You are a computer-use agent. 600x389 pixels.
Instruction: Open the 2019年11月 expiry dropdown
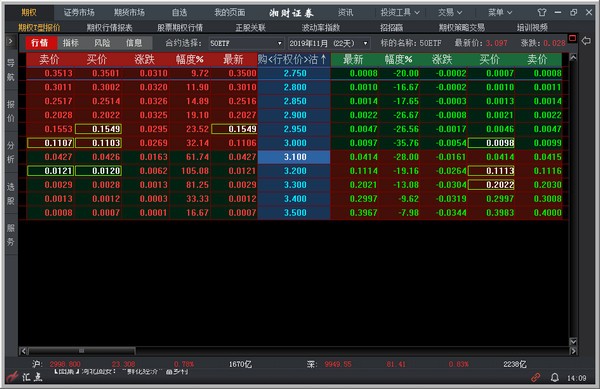coord(329,43)
